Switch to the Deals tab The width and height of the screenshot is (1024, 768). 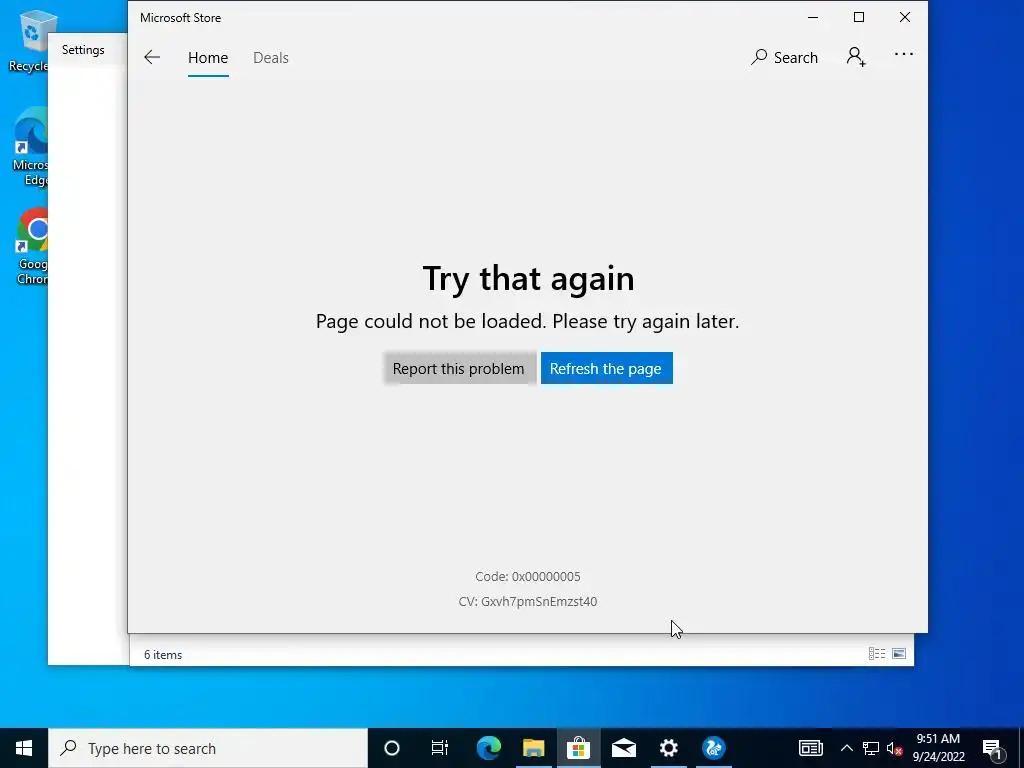pos(270,57)
